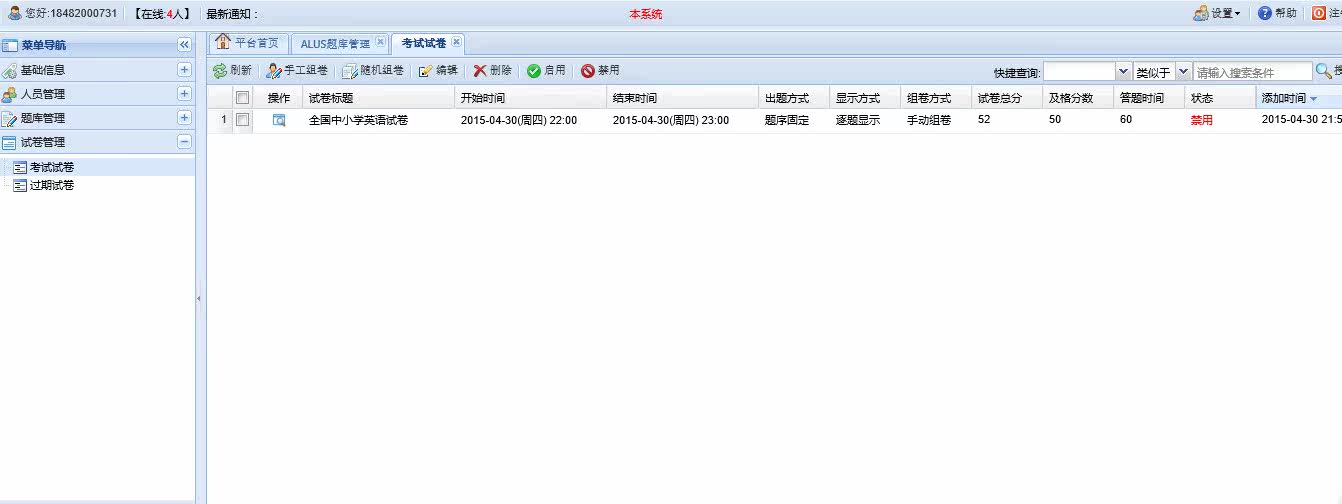Sort by 开始时间 column header
The height and width of the screenshot is (504, 1342).
click(530, 98)
